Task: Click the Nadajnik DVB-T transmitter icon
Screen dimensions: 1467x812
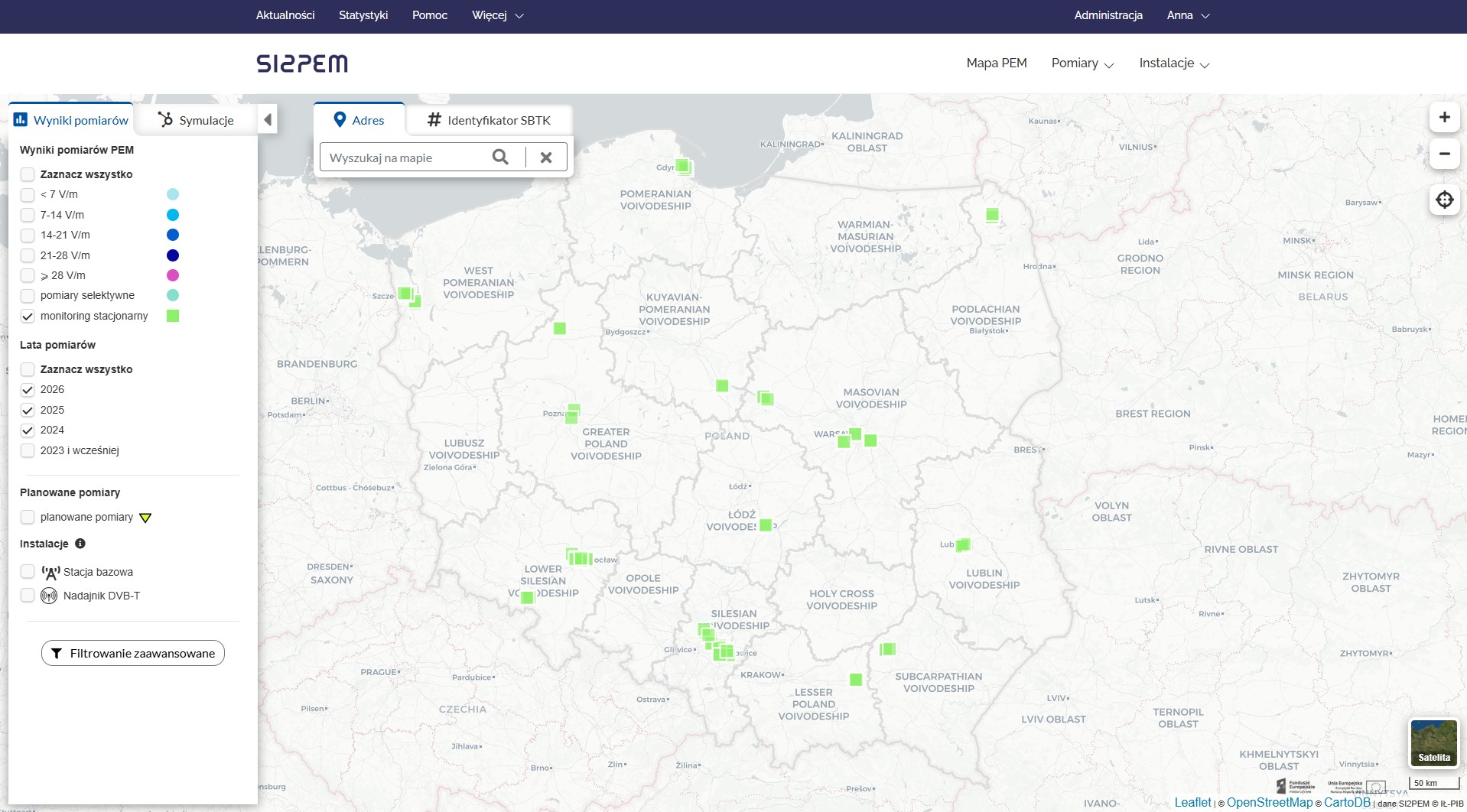Action: (49, 596)
